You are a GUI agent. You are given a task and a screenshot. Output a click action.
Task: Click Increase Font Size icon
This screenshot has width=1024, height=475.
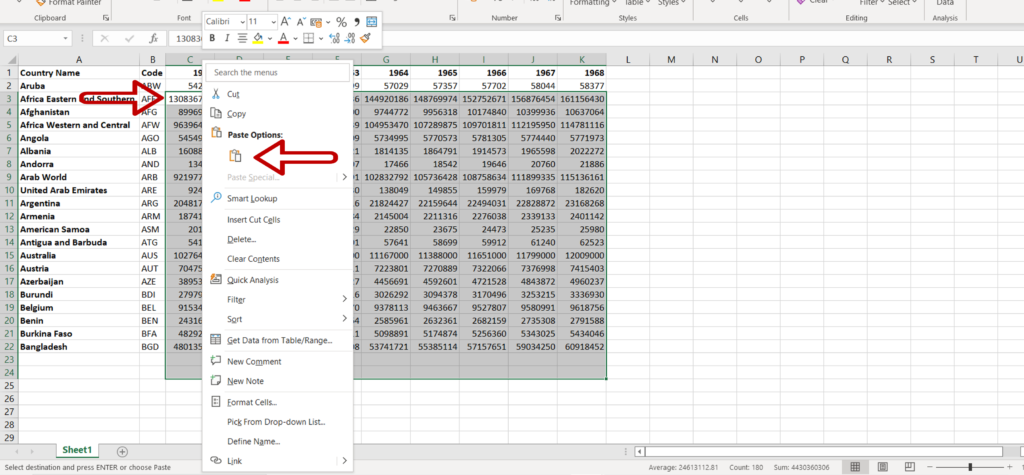pyautogui.click(x=285, y=22)
